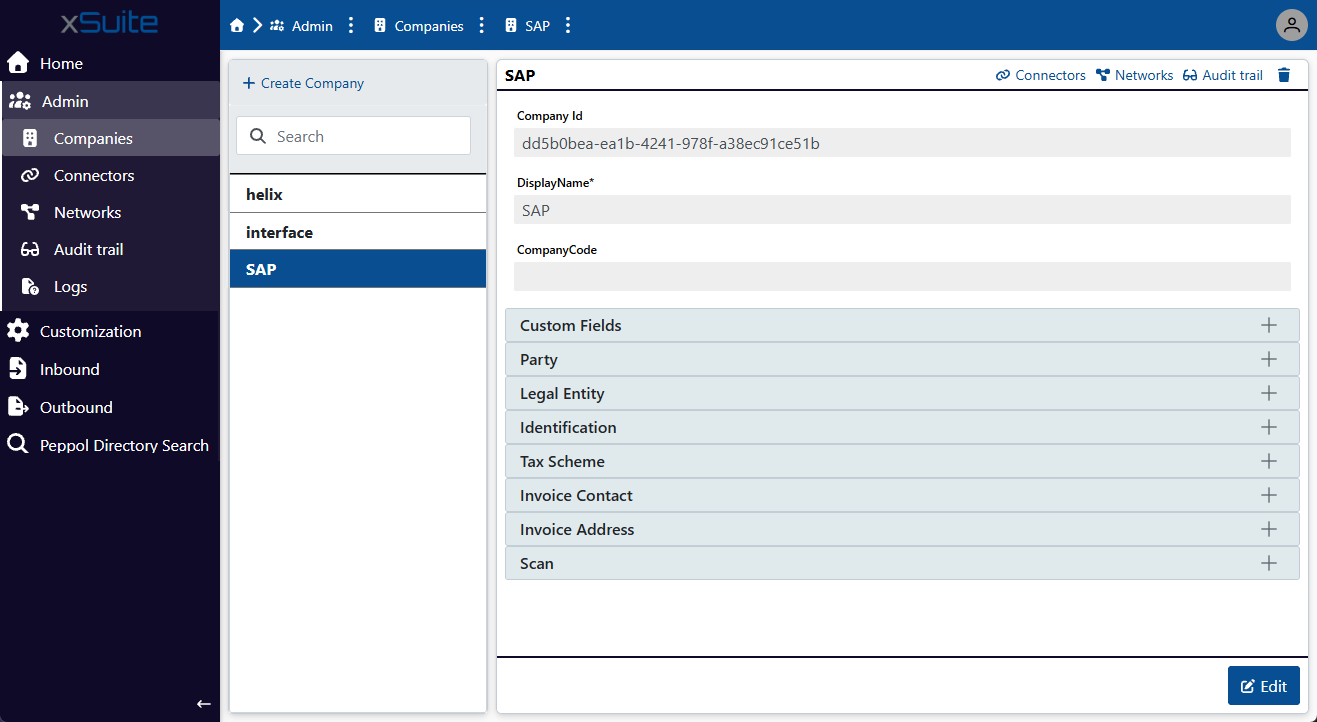1317x722 pixels.
Task: Collapse the sidebar with the left arrow
Action: [204, 704]
